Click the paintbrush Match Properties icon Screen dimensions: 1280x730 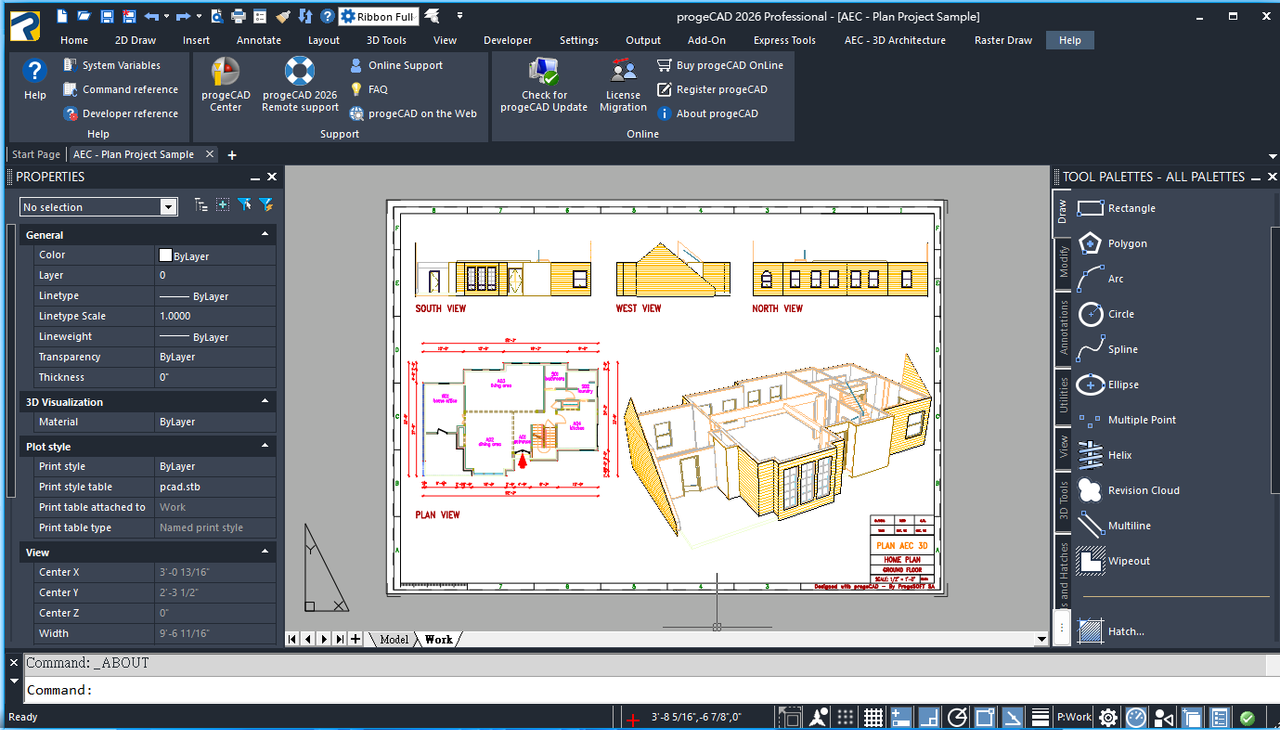[x=283, y=16]
